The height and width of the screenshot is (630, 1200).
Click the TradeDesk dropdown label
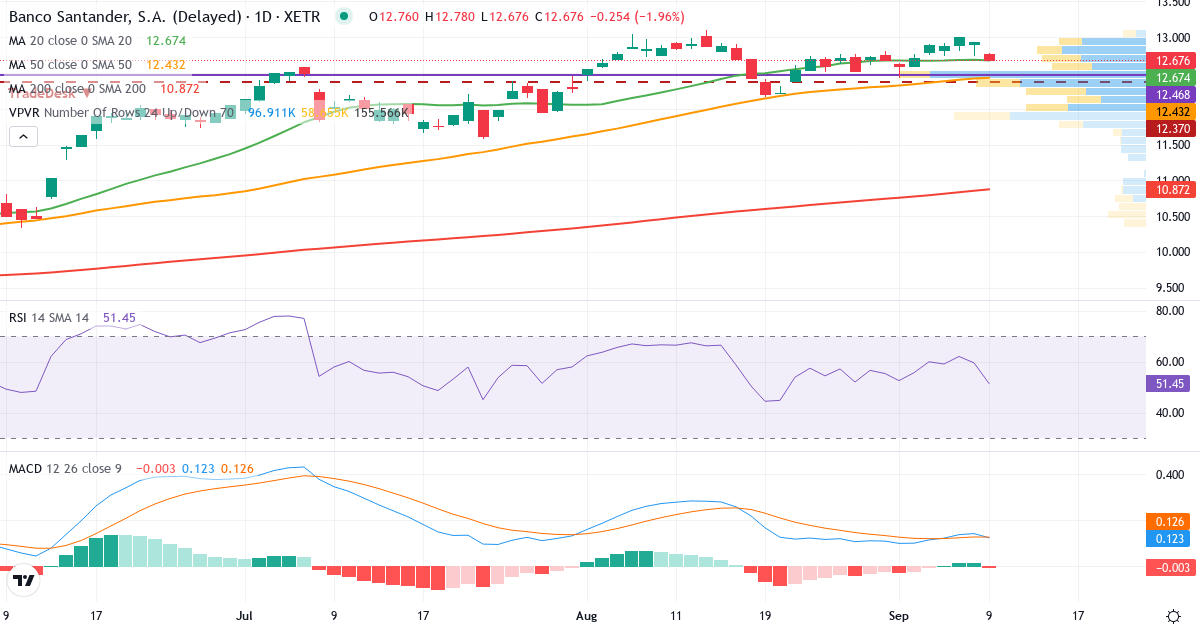coord(50,92)
